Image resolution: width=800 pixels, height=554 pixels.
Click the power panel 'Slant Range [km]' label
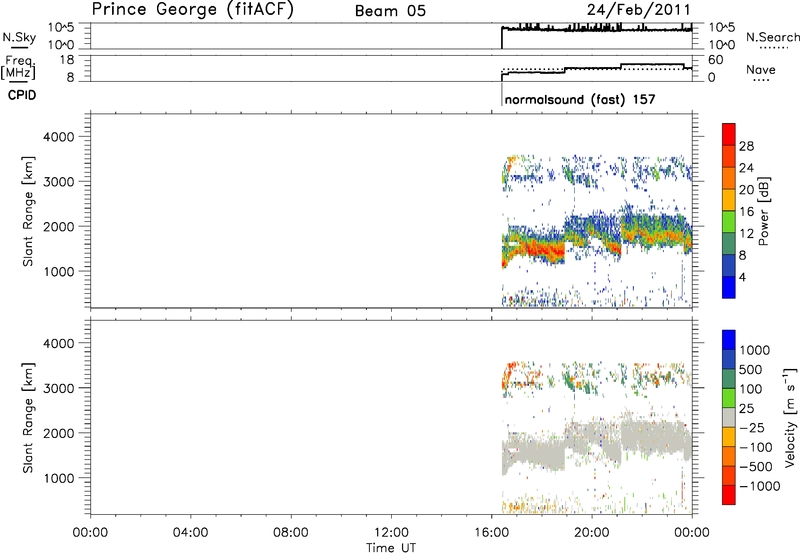pyautogui.click(x=28, y=211)
